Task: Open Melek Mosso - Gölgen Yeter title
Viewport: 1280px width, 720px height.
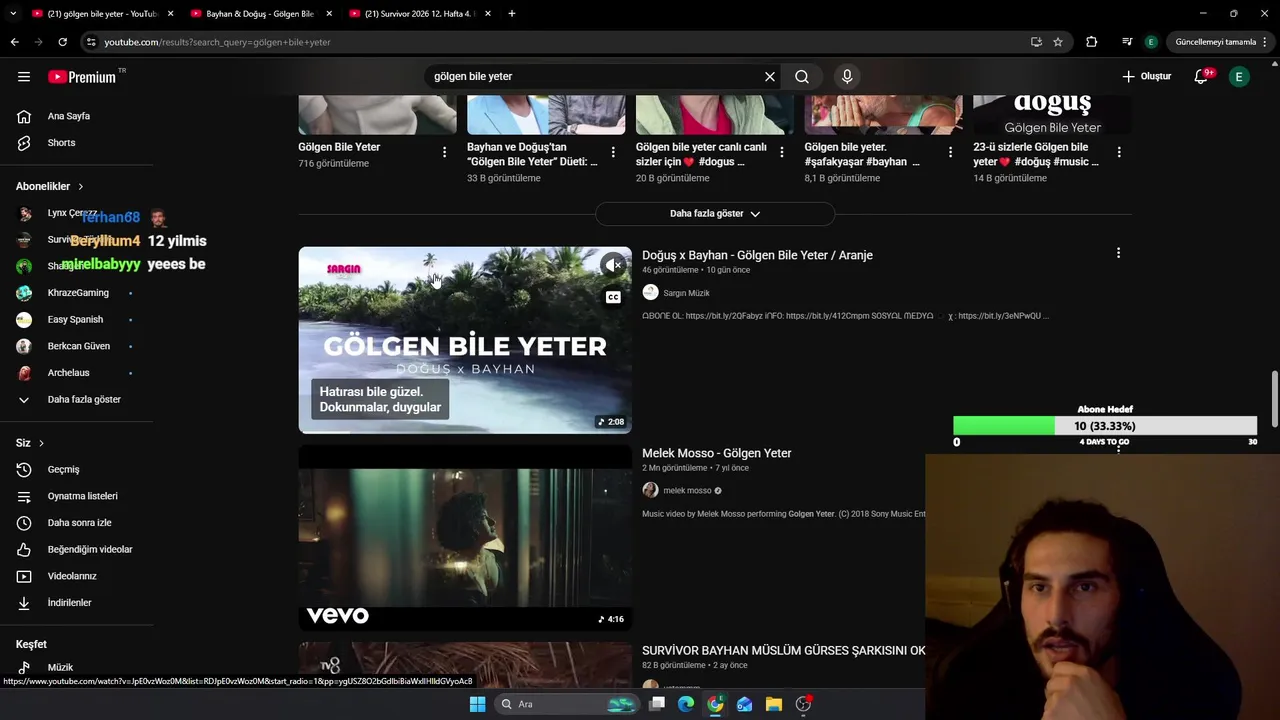Action: (x=716, y=453)
